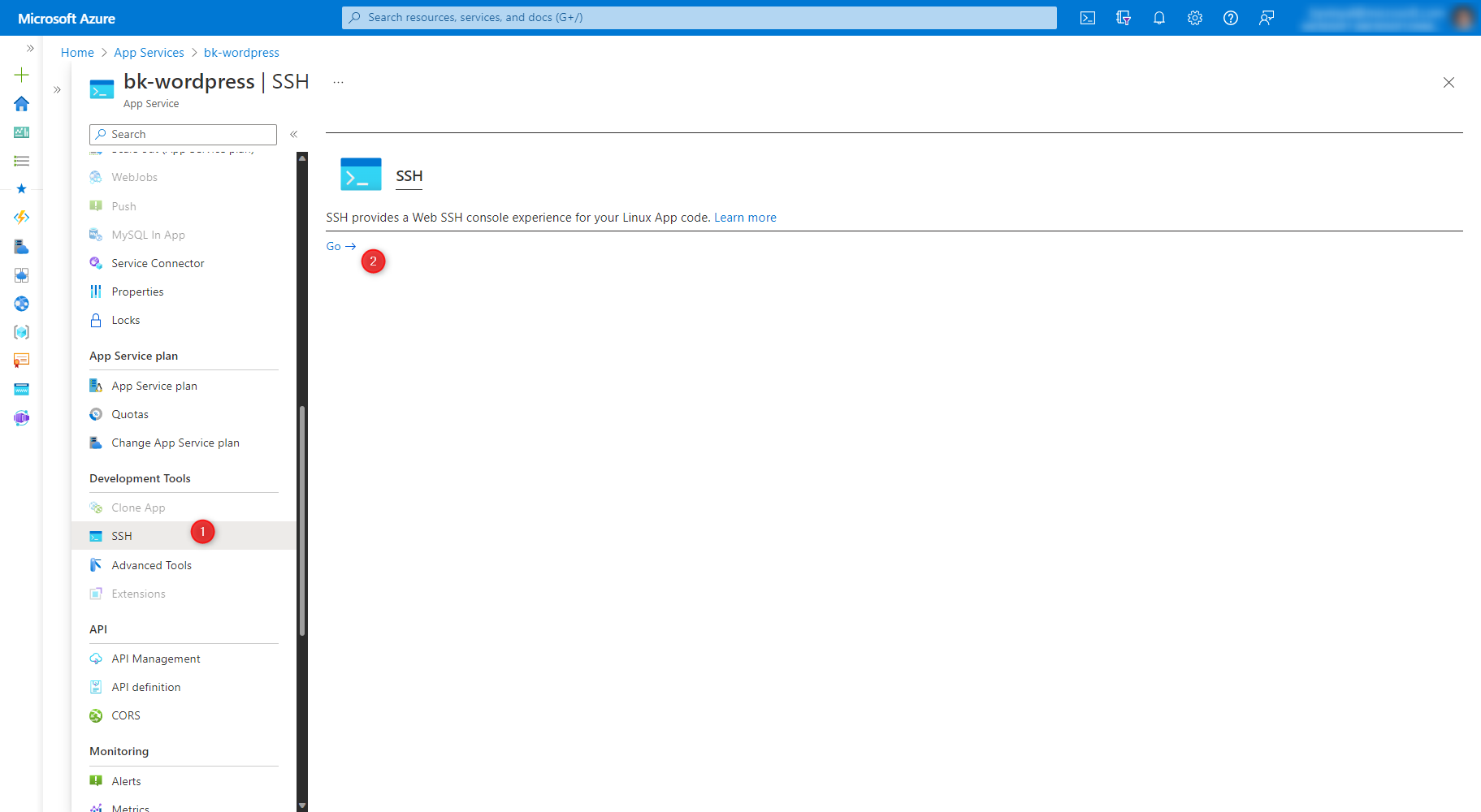
Task: Open the portal settings gear
Action: pos(1195,17)
